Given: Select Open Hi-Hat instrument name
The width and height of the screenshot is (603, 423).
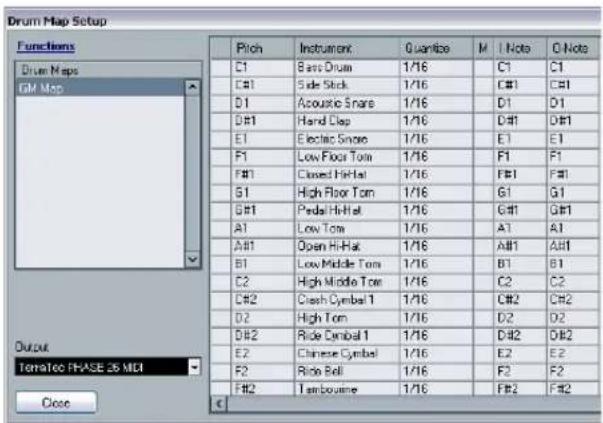Looking at the screenshot, I should pyautogui.click(x=328, y=246).
